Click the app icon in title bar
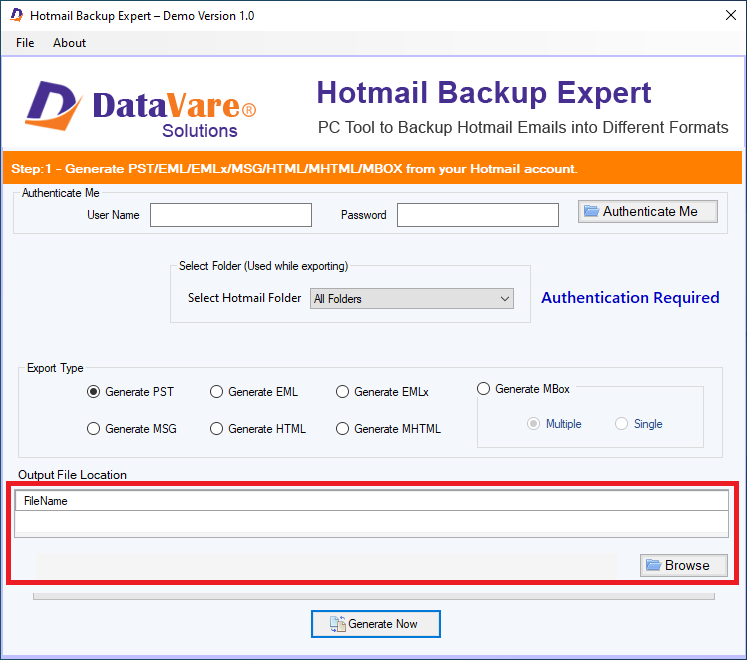This screenshot has width=747, height=660. (x=17, y=15)
